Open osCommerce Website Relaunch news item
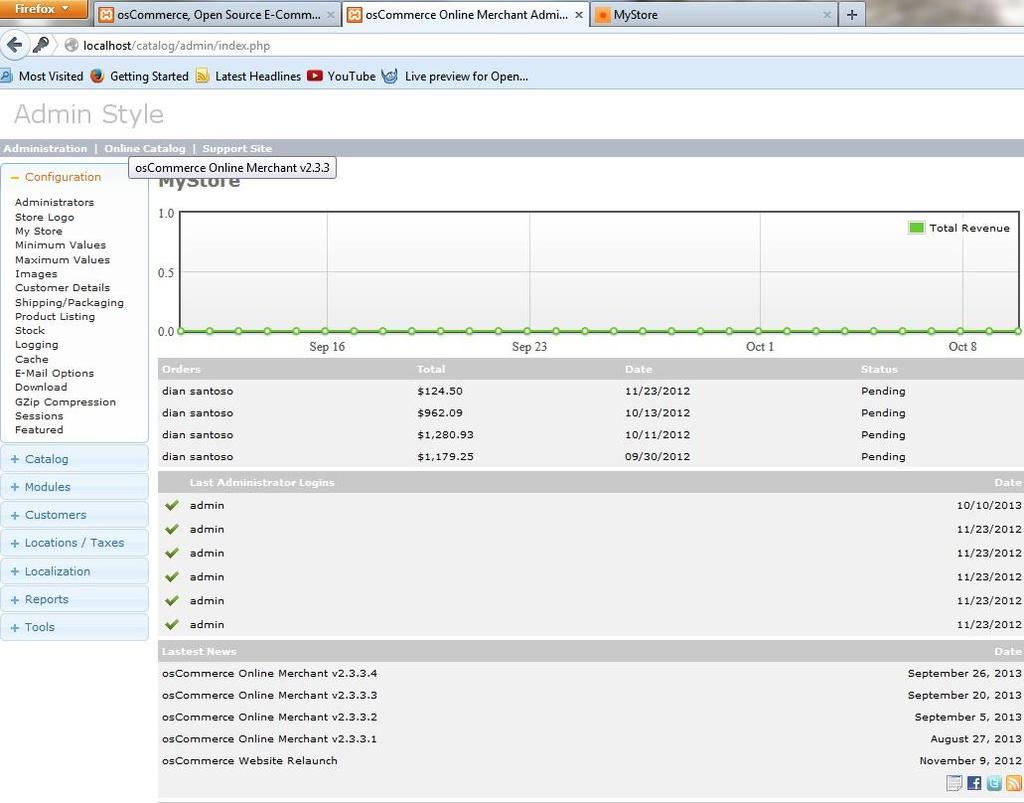1024x803 pixels. 249,761
